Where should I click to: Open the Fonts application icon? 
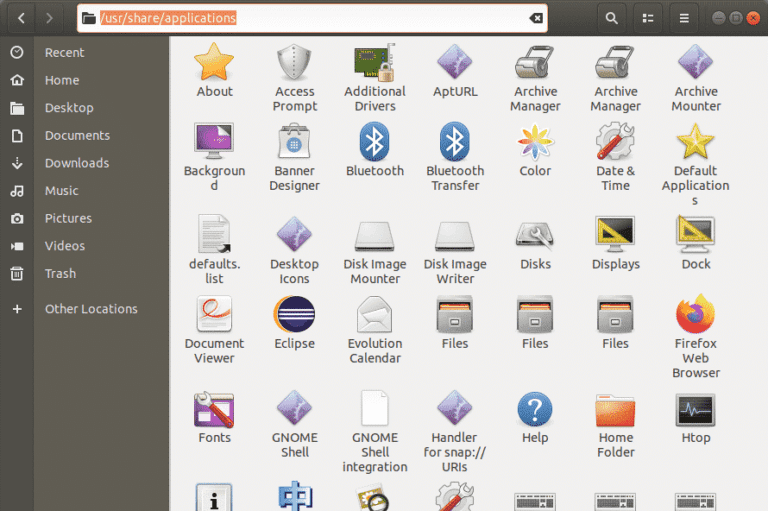[x=214, y=409]
